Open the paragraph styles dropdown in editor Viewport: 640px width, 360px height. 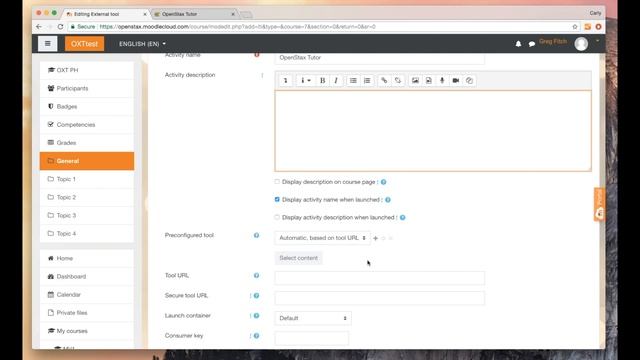pos(305,80)
